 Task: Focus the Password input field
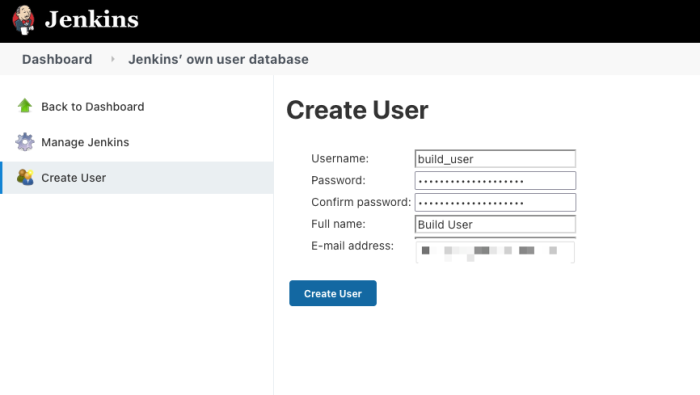495,181
